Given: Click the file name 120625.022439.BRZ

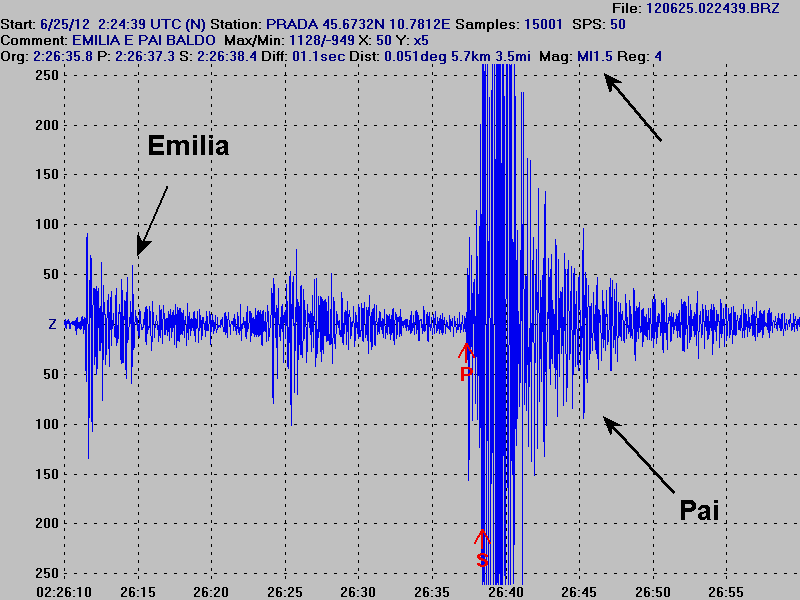Looking at the screenshot, I should point(712,9).
